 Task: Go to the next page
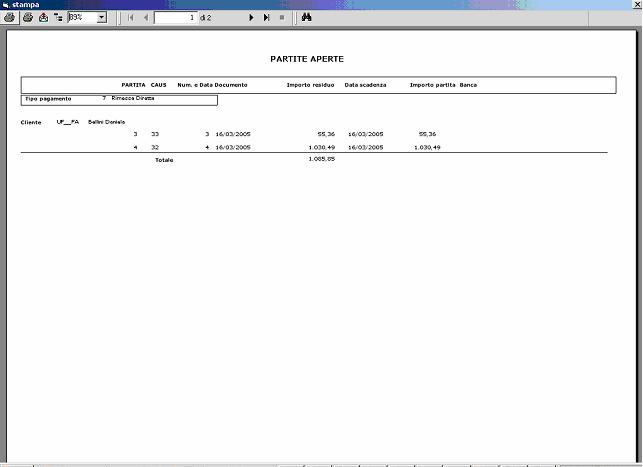(251, 18)
